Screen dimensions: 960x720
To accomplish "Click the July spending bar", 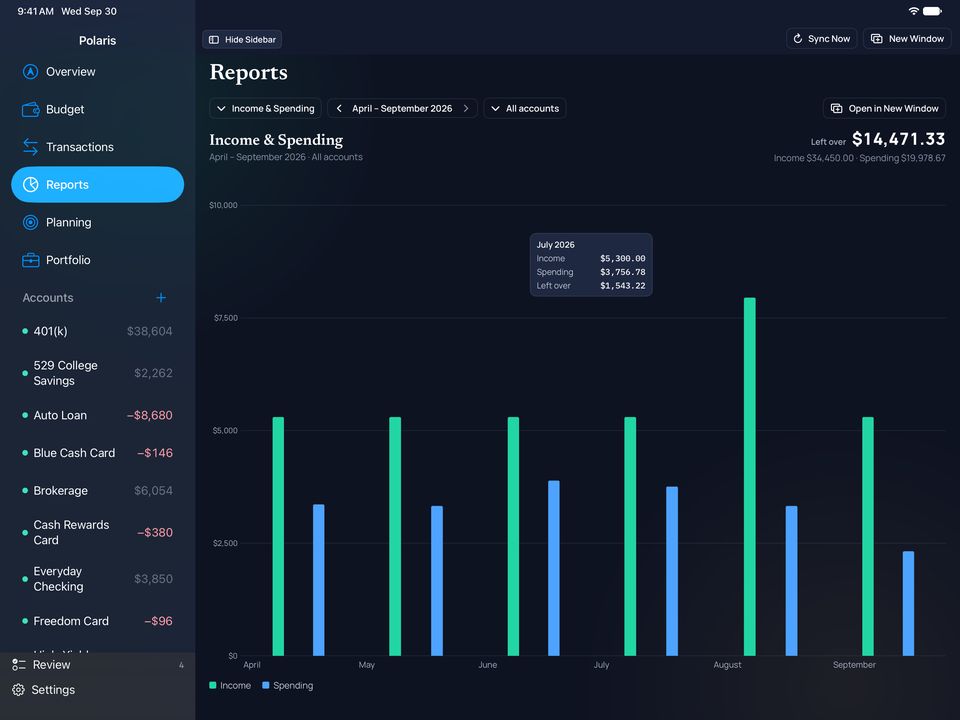I will coord(672,571).
